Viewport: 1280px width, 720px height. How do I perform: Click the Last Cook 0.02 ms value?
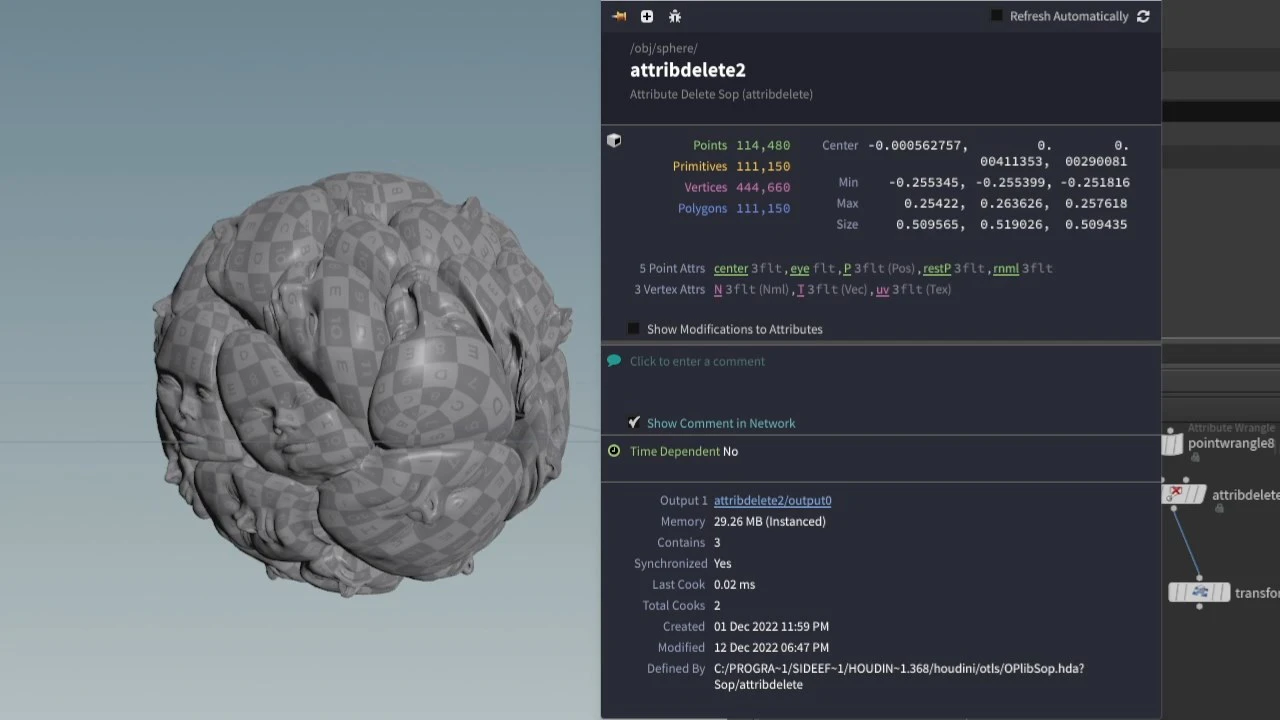click(x=734, y=584)
